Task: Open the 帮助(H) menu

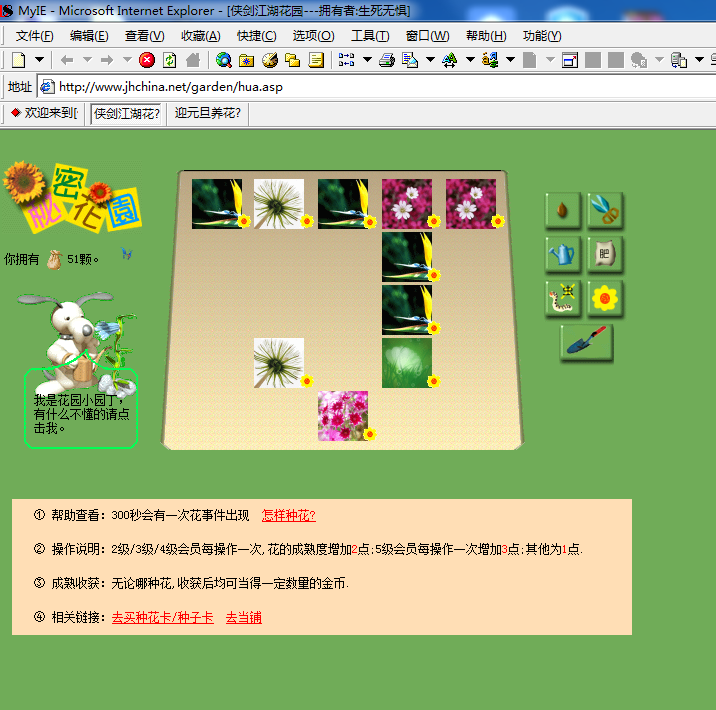Action: click(x=486, y=36)
